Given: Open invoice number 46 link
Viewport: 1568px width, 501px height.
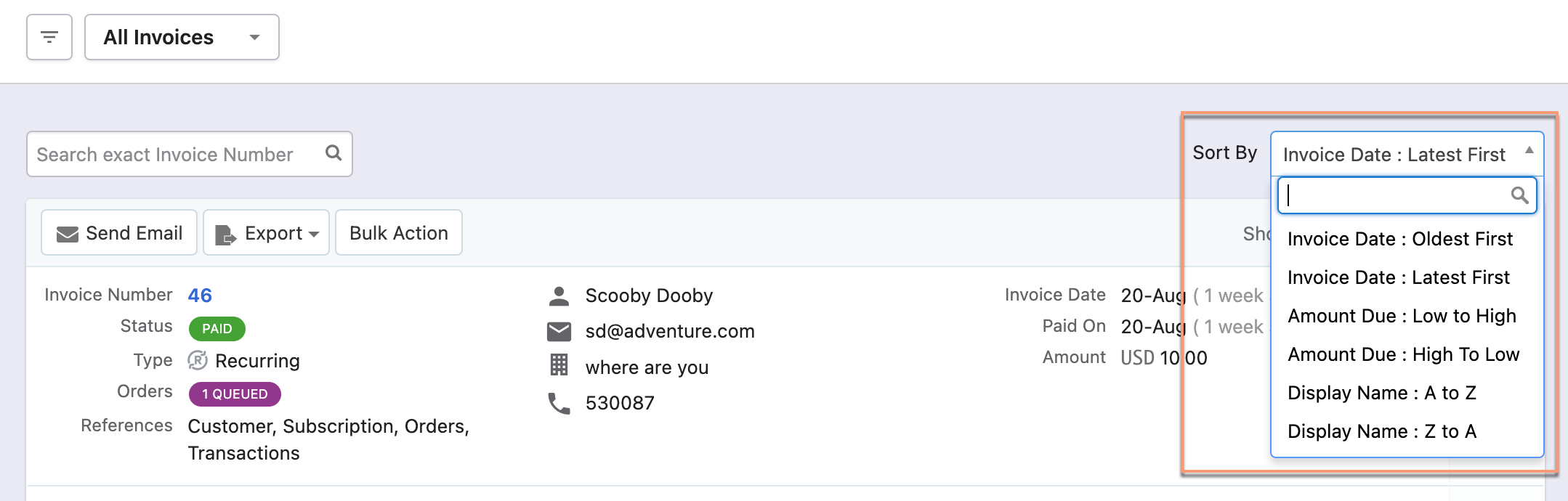Looking at the screenshot, I should point(200,296).
